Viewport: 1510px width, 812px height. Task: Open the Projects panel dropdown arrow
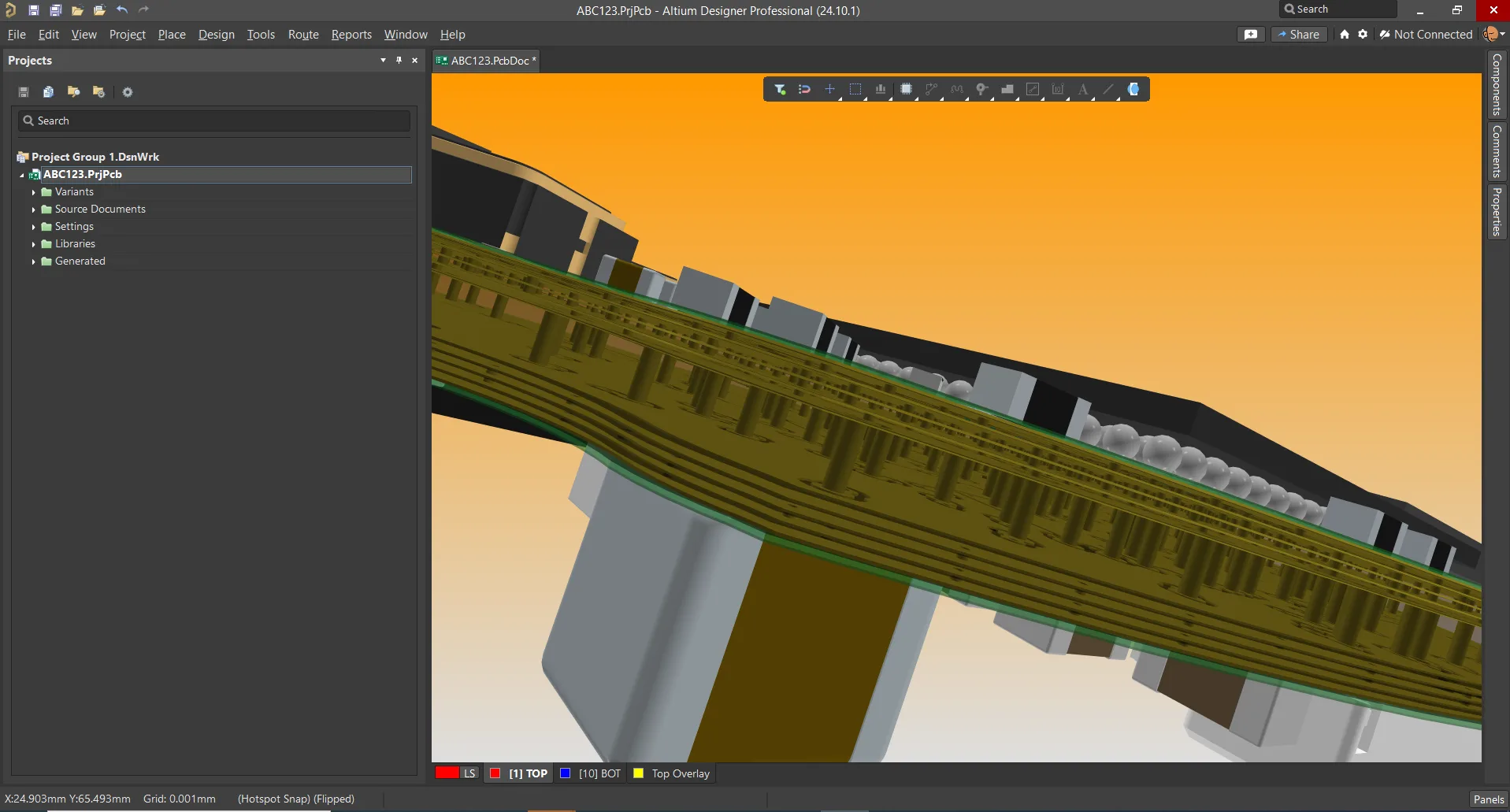[x=383, y=61]
